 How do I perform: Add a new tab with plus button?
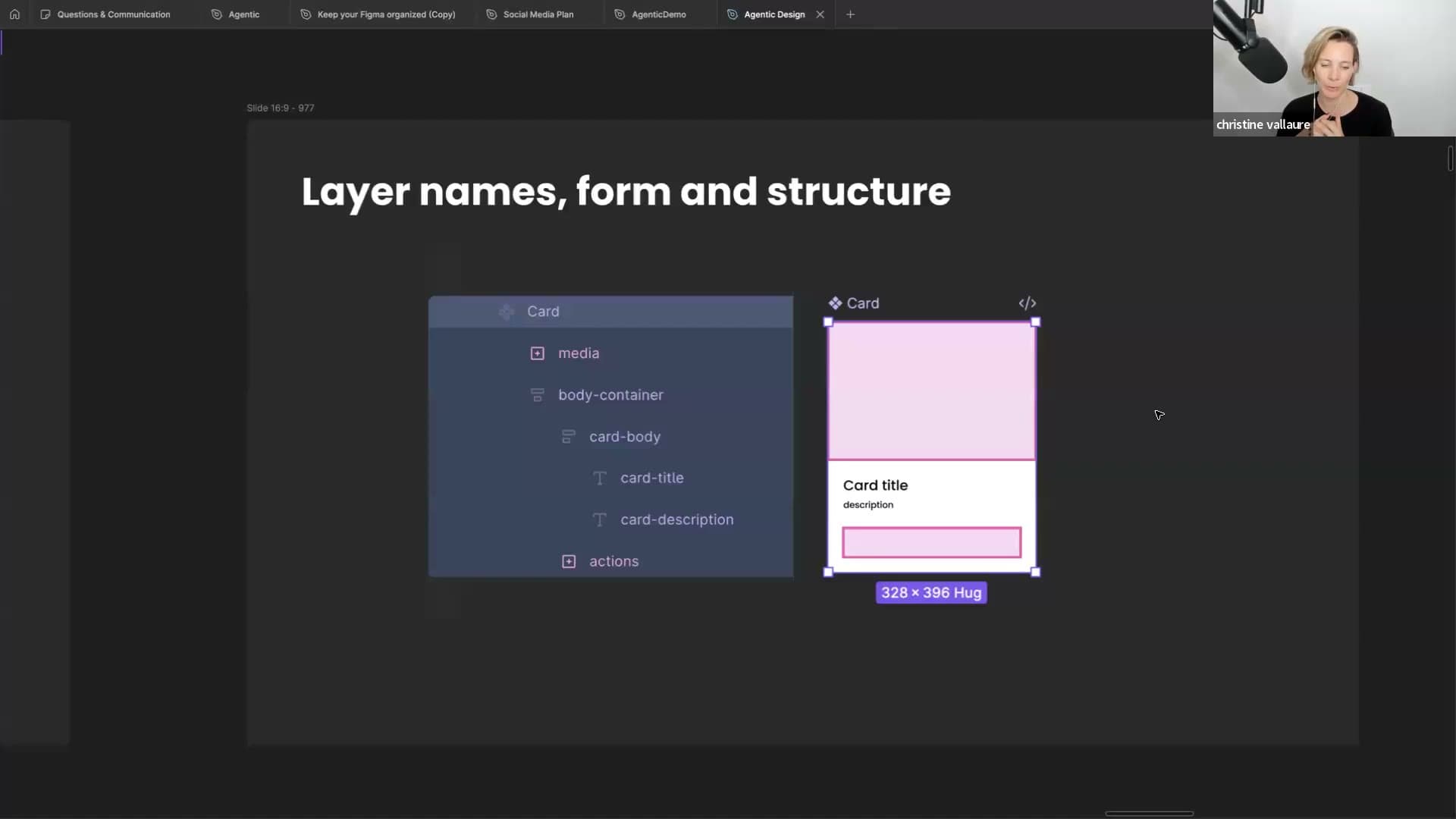[x=850, y=14]
